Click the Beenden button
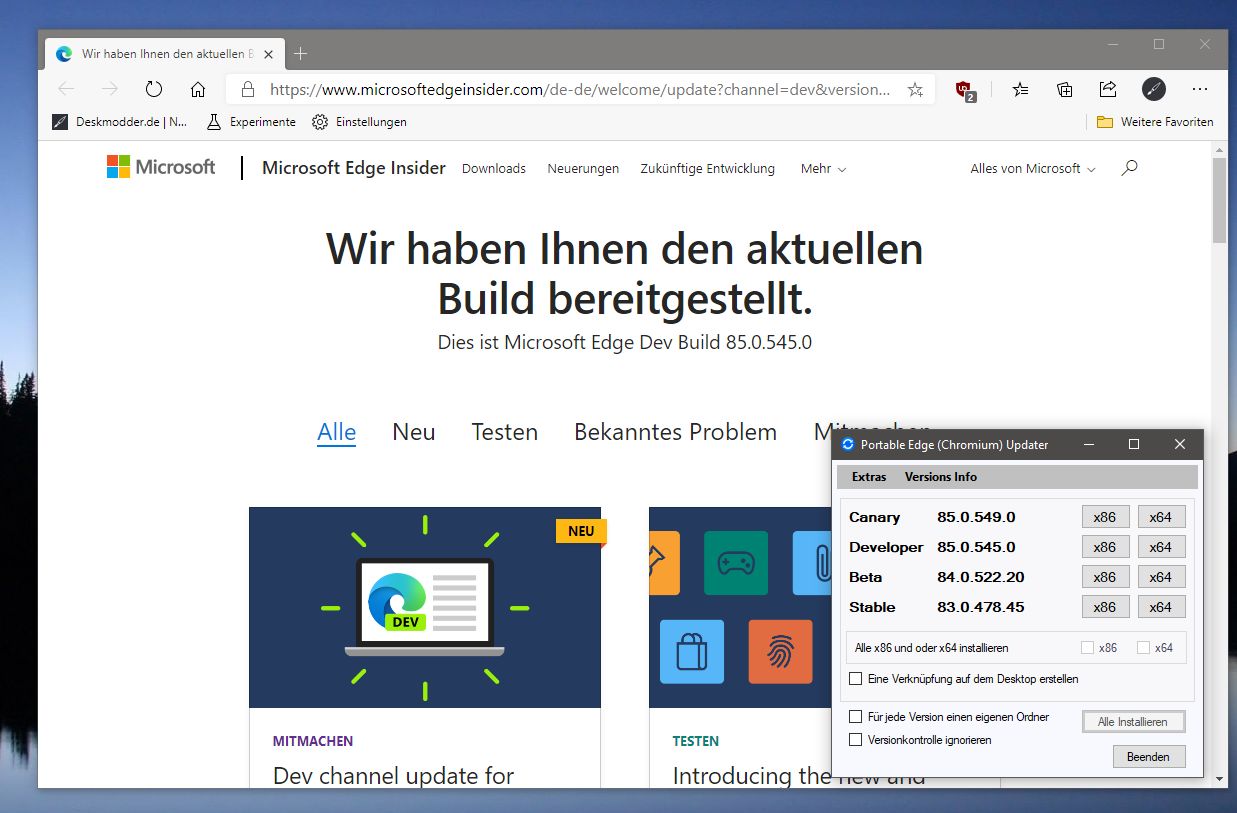 [1149, 757]
